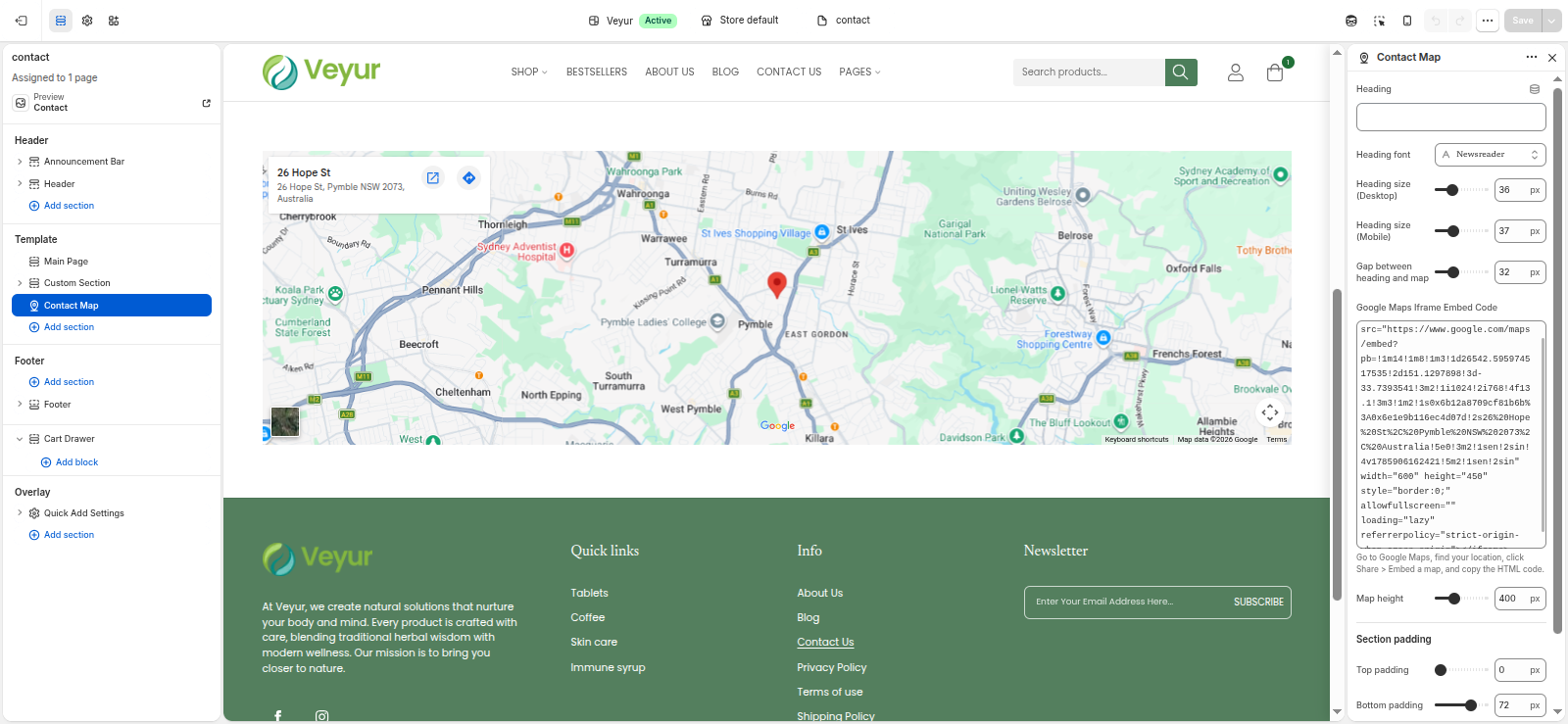Click the redo arrow icon
The height and width of the screenshot is (724, 1568).
(1459, 21)
